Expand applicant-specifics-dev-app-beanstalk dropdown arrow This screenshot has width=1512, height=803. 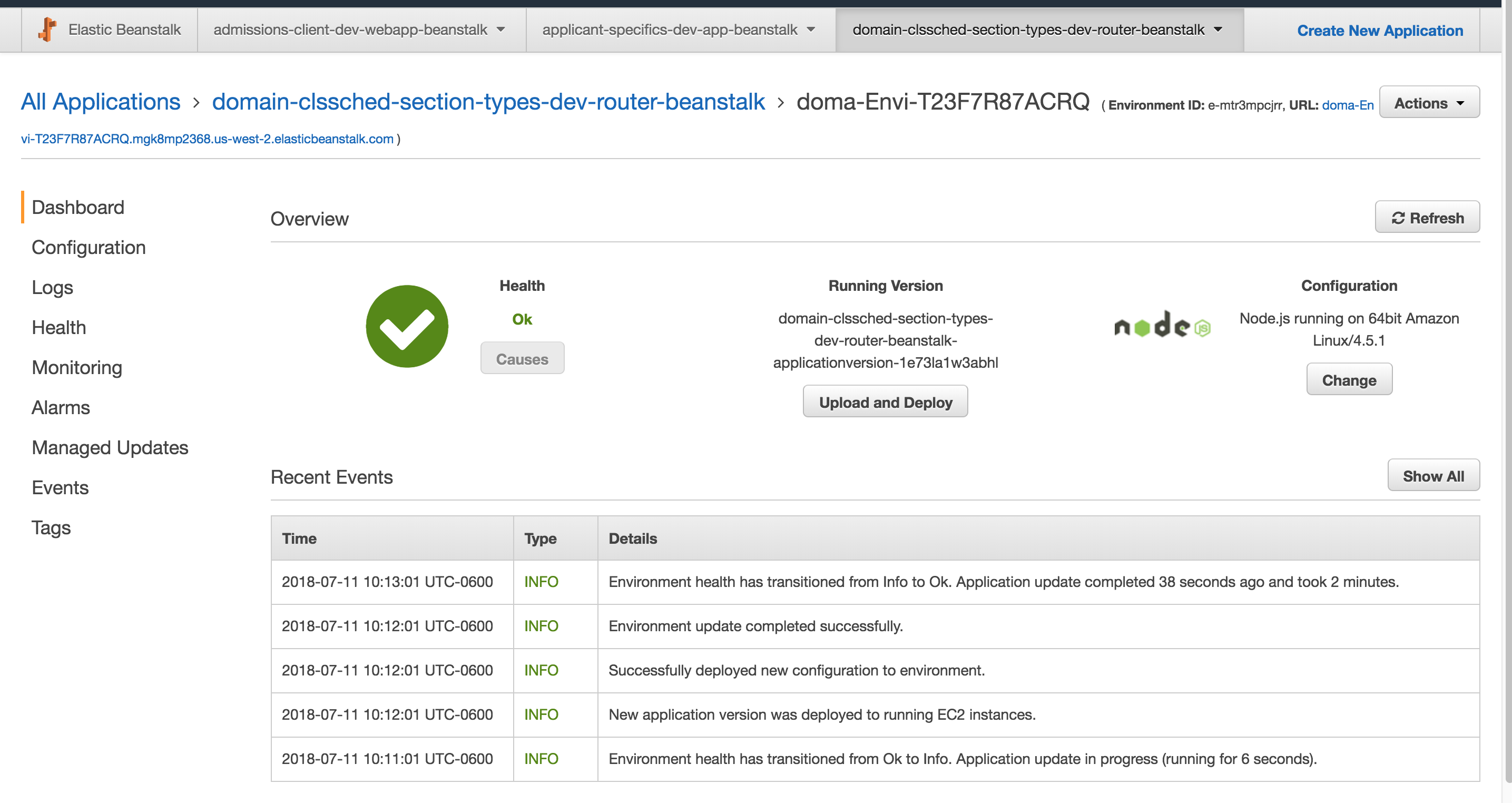pos(811,30)
